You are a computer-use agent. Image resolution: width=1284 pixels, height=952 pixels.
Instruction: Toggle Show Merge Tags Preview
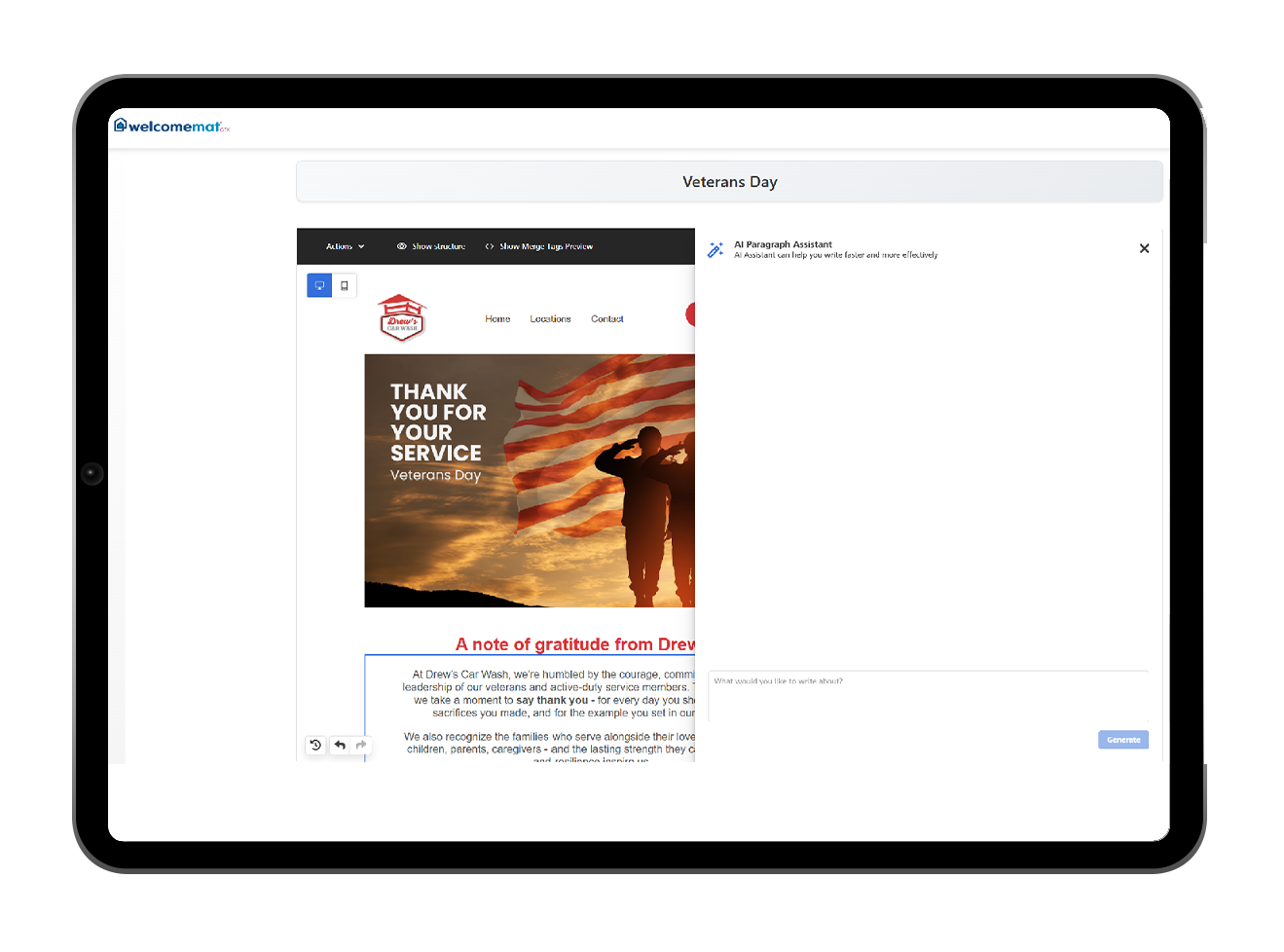point(539,246)
